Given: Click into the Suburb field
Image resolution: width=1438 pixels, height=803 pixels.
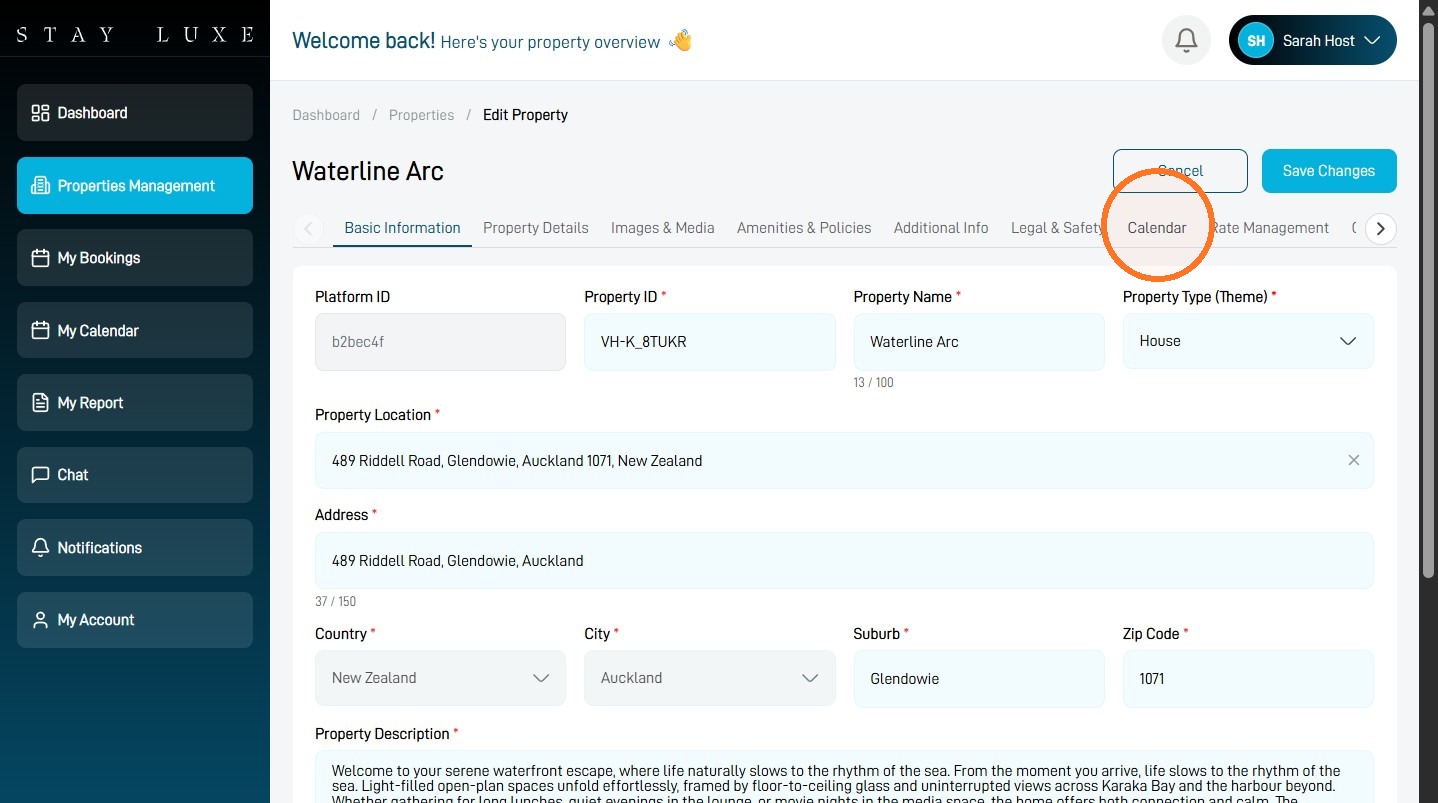Looking at the screenshot, I should point(979,679).
